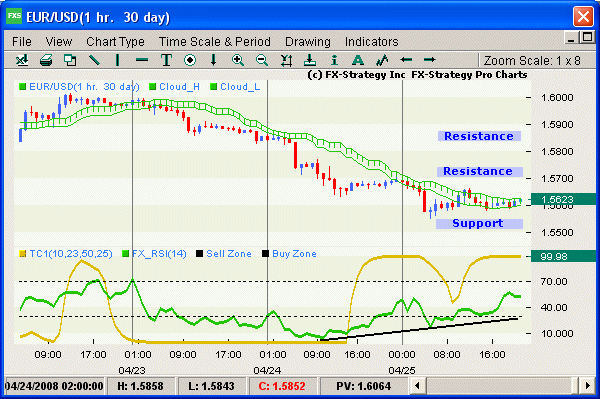Click the Buy Zone legend label
This screenshot has width=600, height=399.
[294, 254]
